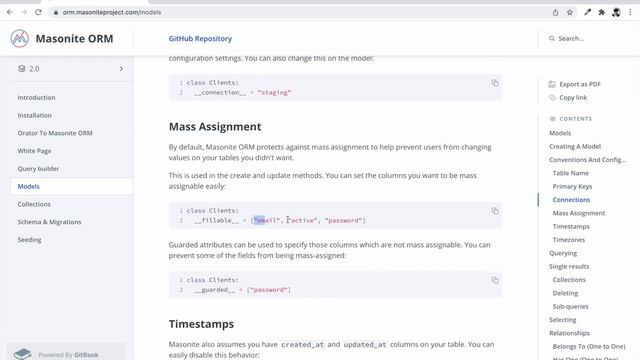Open the extensions puzzle icon
This screenshot has height=360, width=640.
tap(602, 12)
